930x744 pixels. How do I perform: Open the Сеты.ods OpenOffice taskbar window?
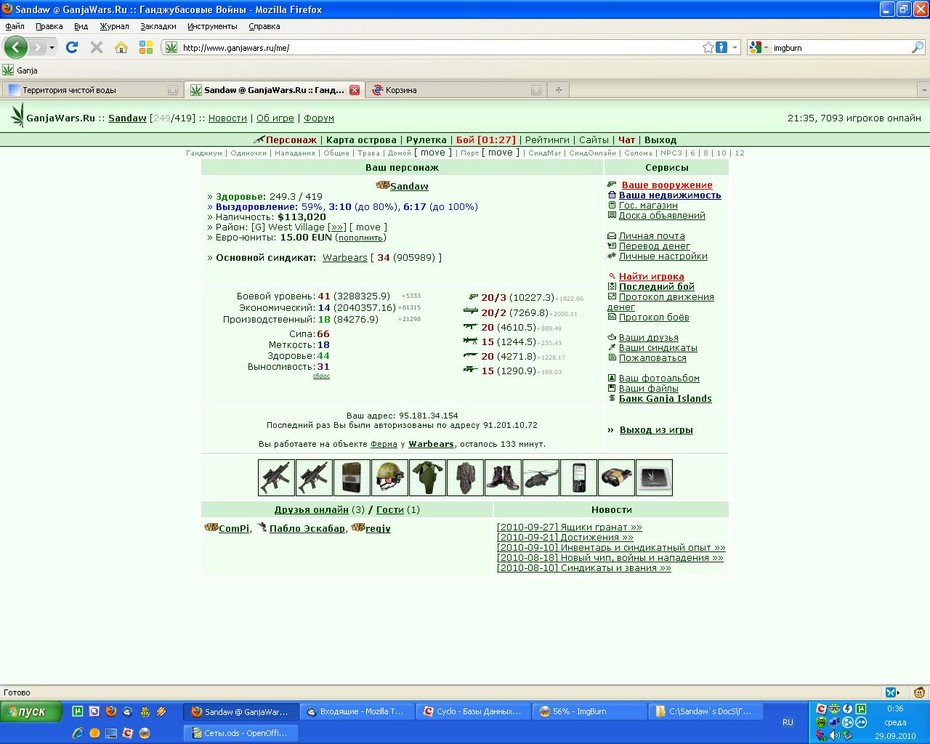tap(241, 733)
